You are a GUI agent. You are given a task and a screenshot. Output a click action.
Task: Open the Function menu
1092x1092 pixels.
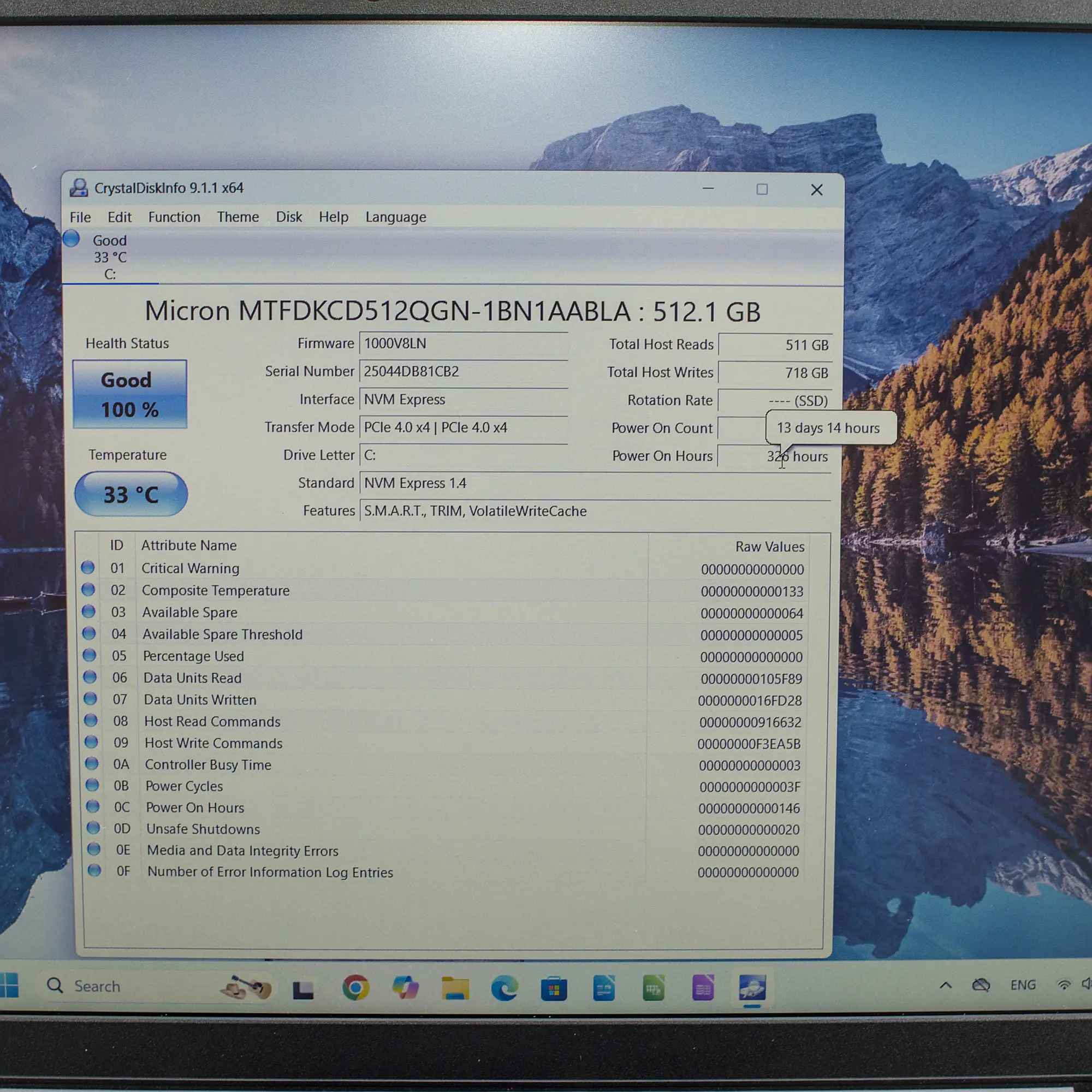click(x=174, y=217)
